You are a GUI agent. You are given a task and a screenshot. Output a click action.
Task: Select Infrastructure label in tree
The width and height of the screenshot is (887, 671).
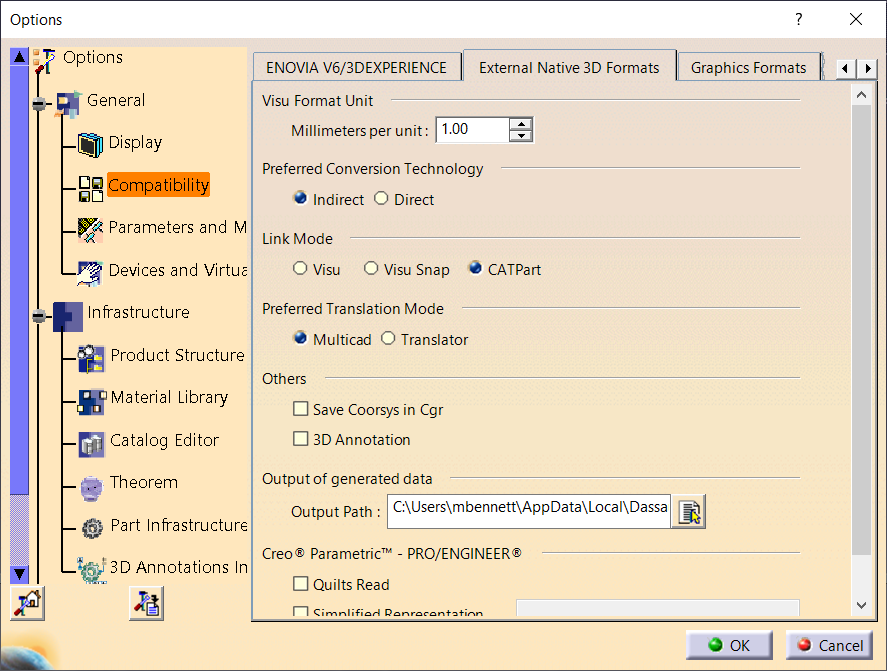(139, 312)
